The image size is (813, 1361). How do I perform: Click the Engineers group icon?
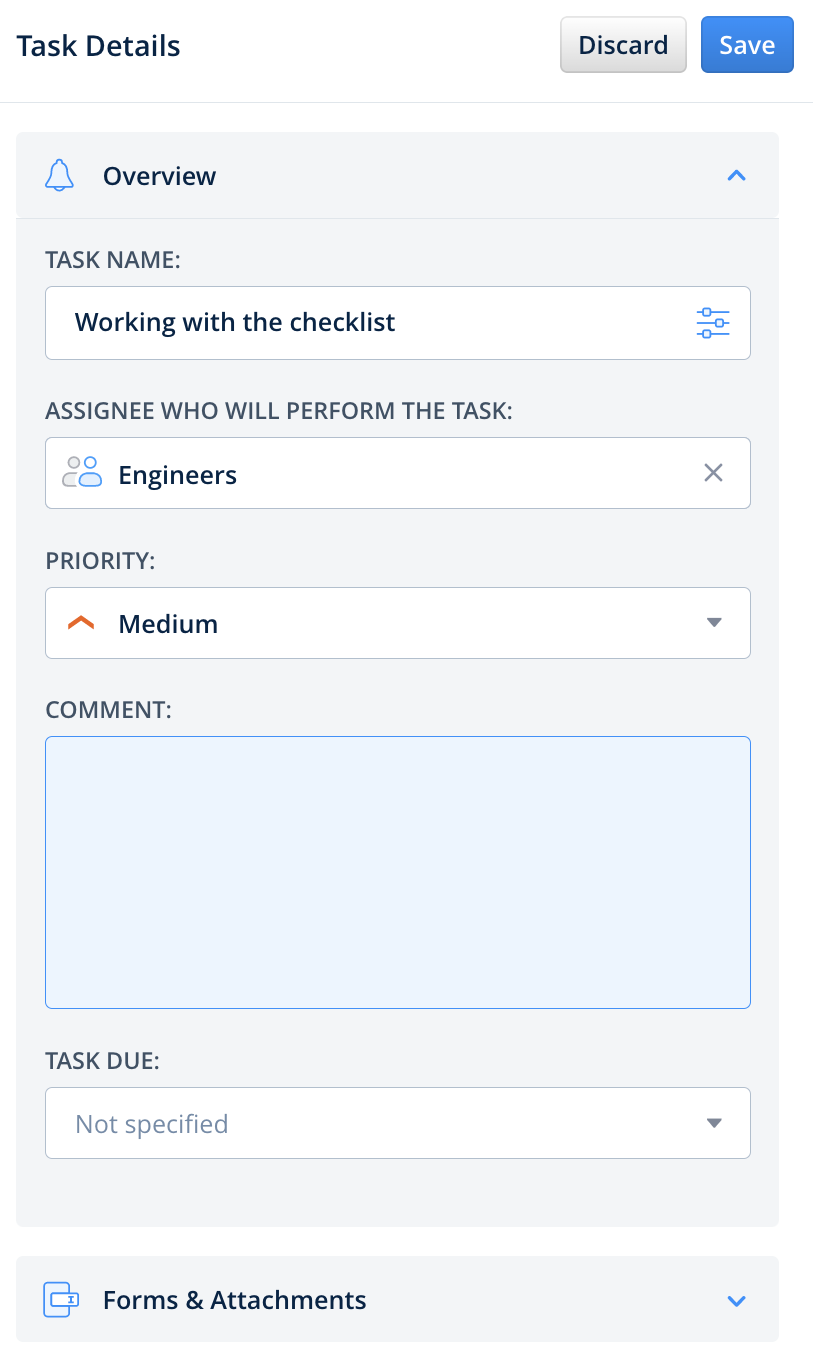point(82,472)
